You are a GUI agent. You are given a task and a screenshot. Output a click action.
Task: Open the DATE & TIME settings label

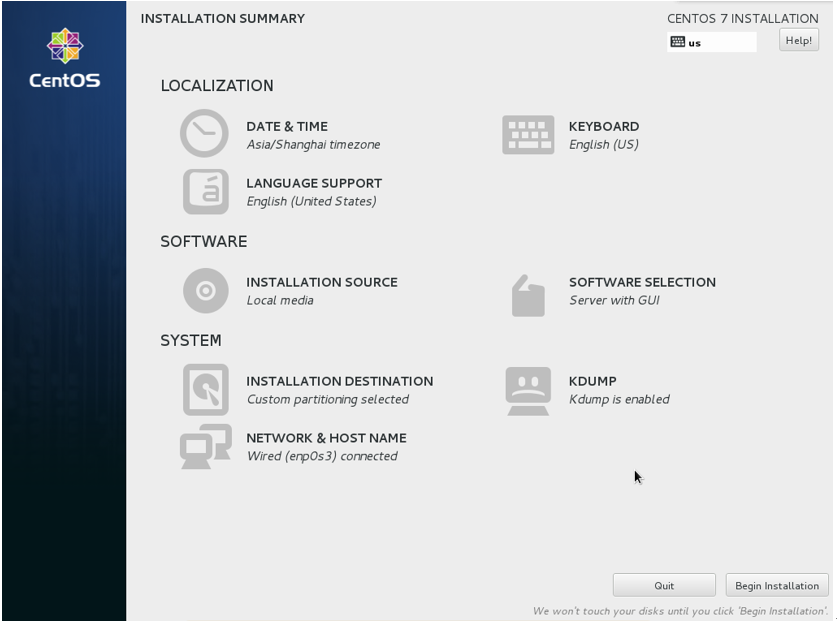point(287,127)
